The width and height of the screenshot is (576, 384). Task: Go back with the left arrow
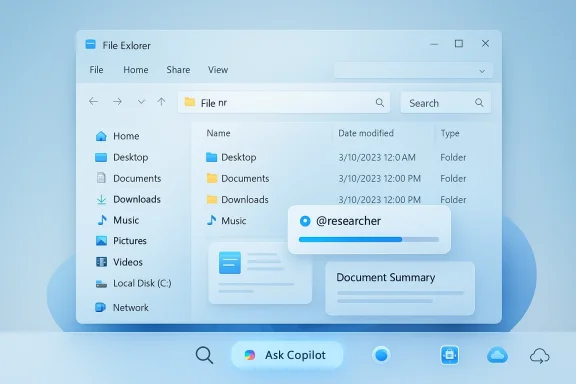coord(94,101)
